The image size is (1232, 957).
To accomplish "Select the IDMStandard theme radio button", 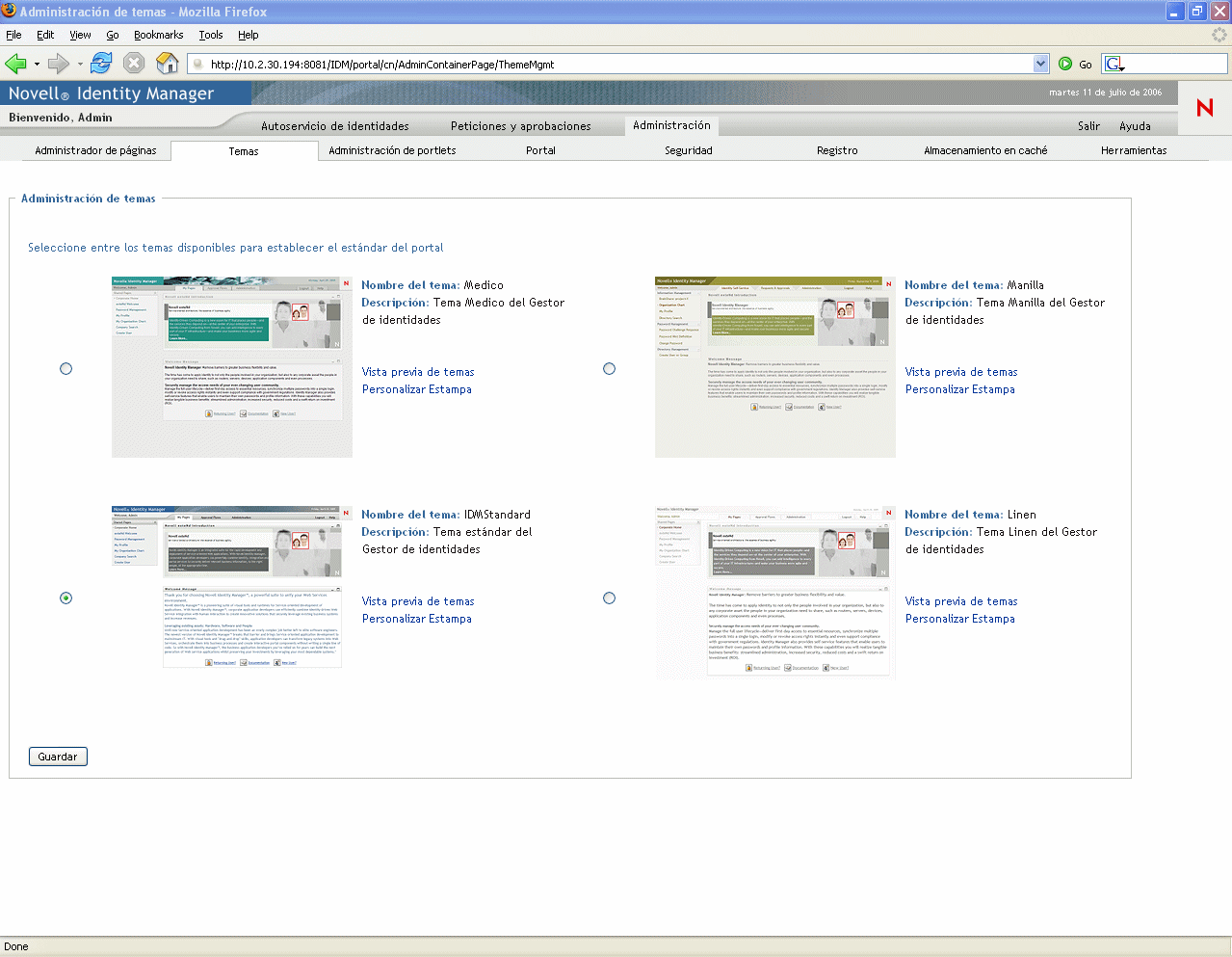I will click(x=66, y=598).
